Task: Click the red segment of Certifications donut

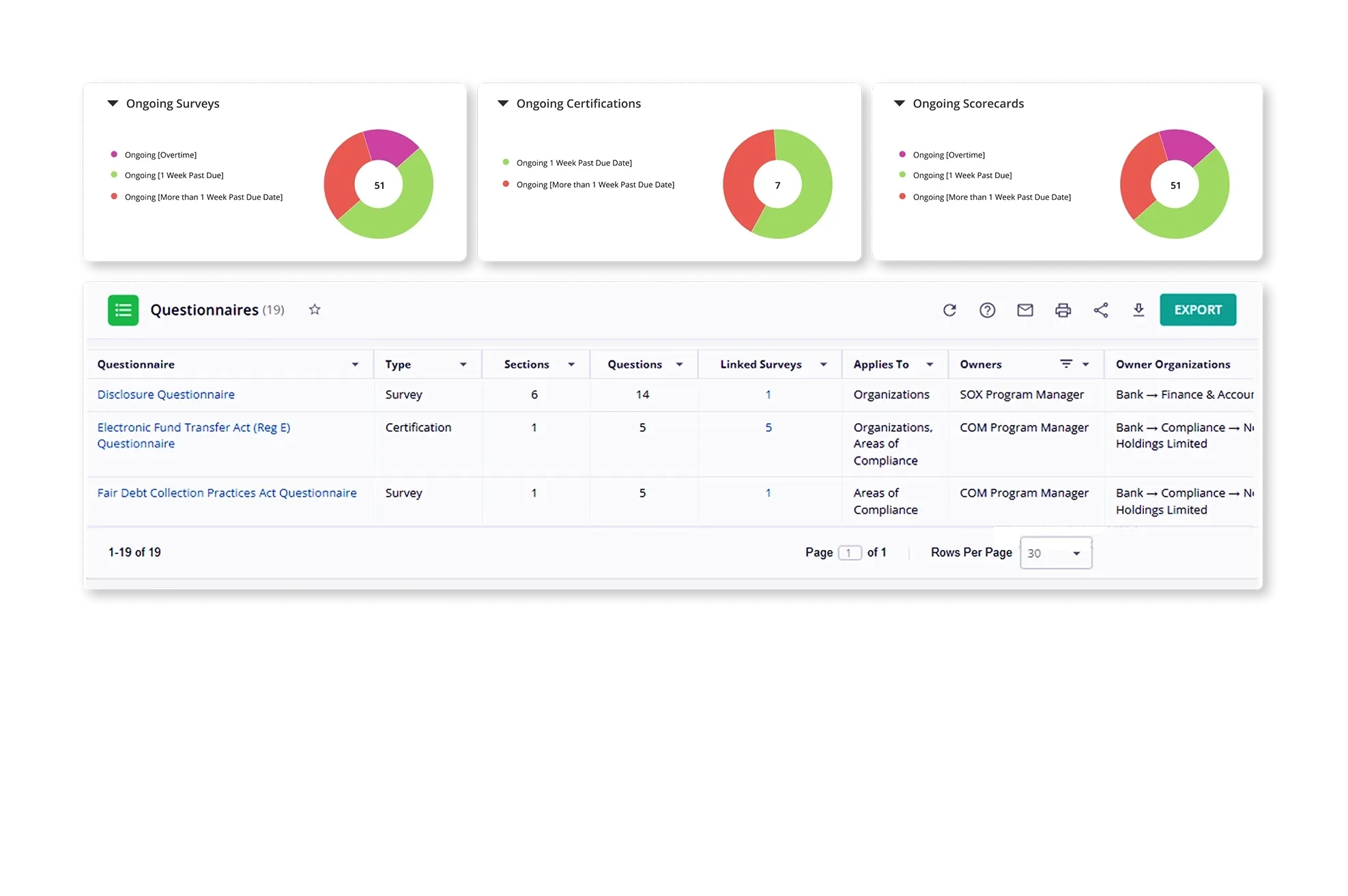Action: [x=738, y=177]
